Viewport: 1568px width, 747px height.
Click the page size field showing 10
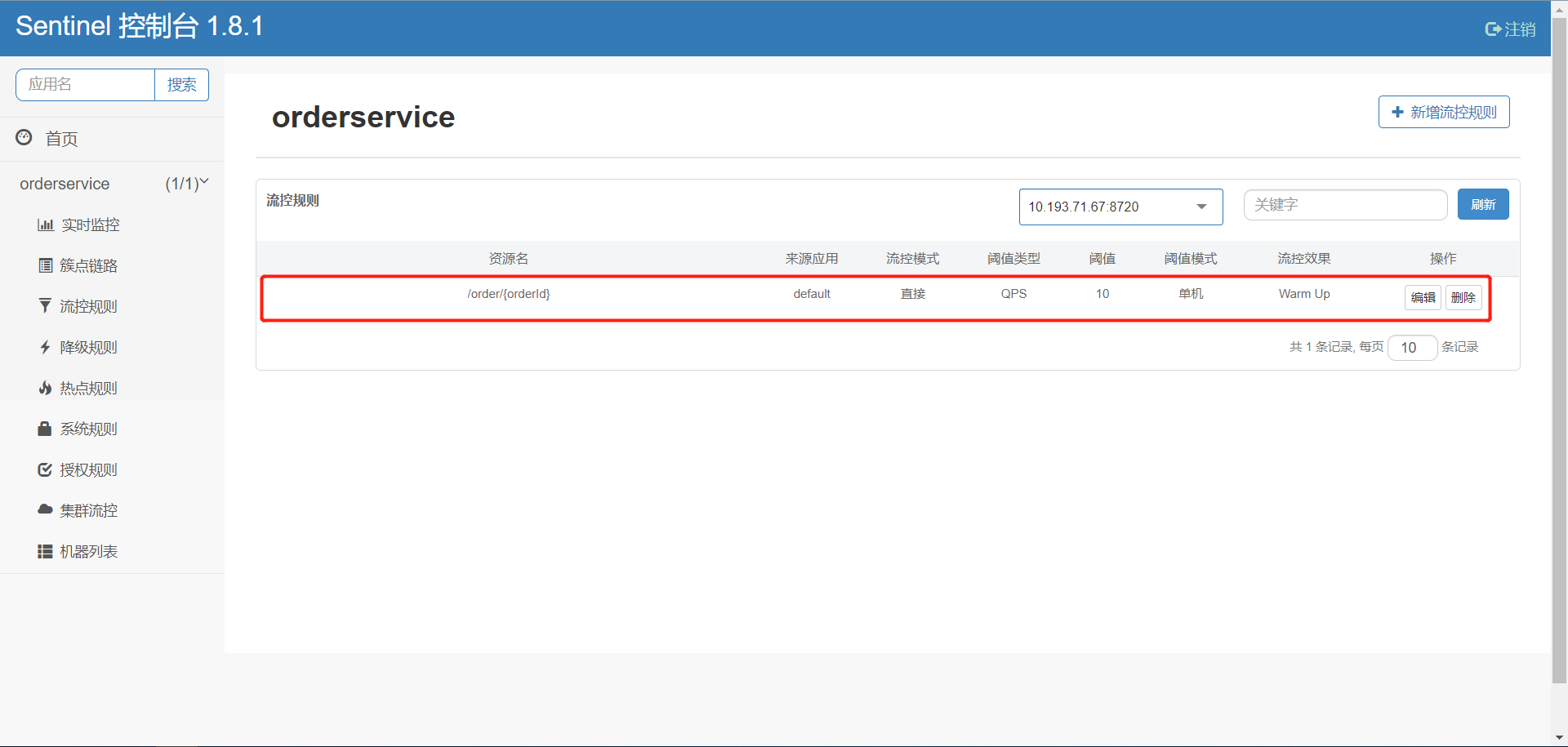click(1412, 348)
